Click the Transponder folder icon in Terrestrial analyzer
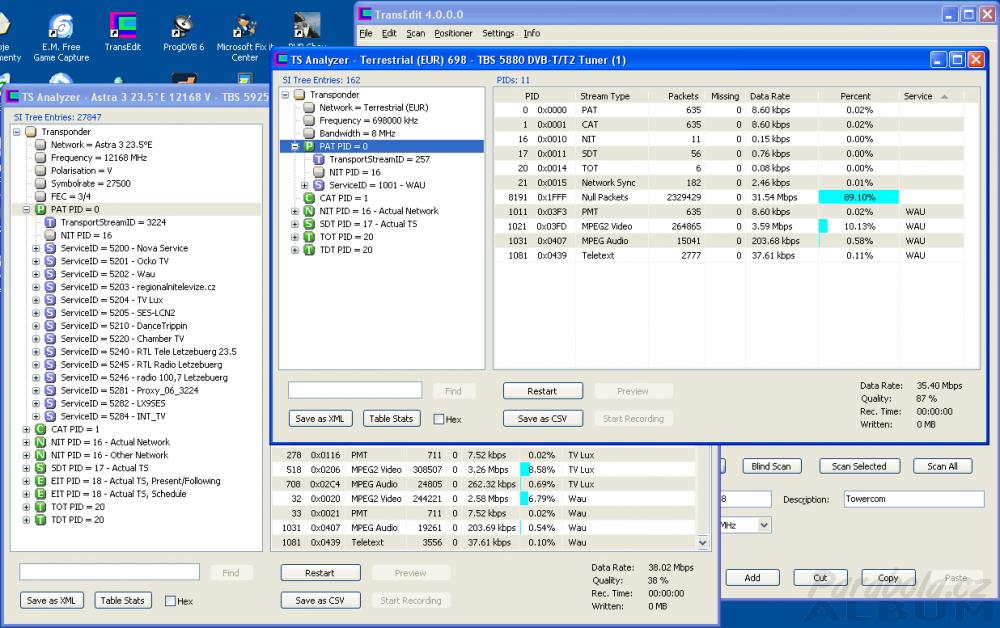Viewport: 1000px width, 628px height. 300,94
